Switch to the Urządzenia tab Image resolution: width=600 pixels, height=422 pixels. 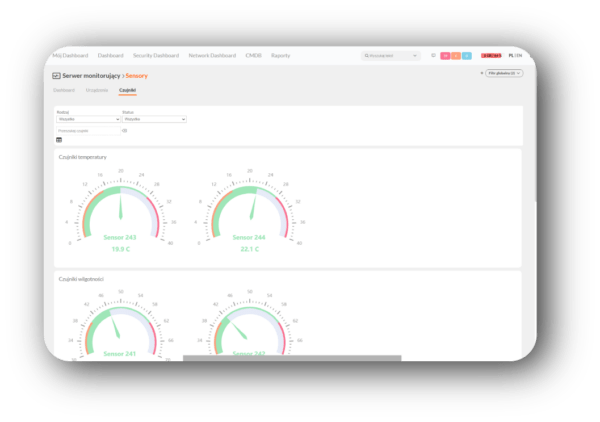[97, 90]
